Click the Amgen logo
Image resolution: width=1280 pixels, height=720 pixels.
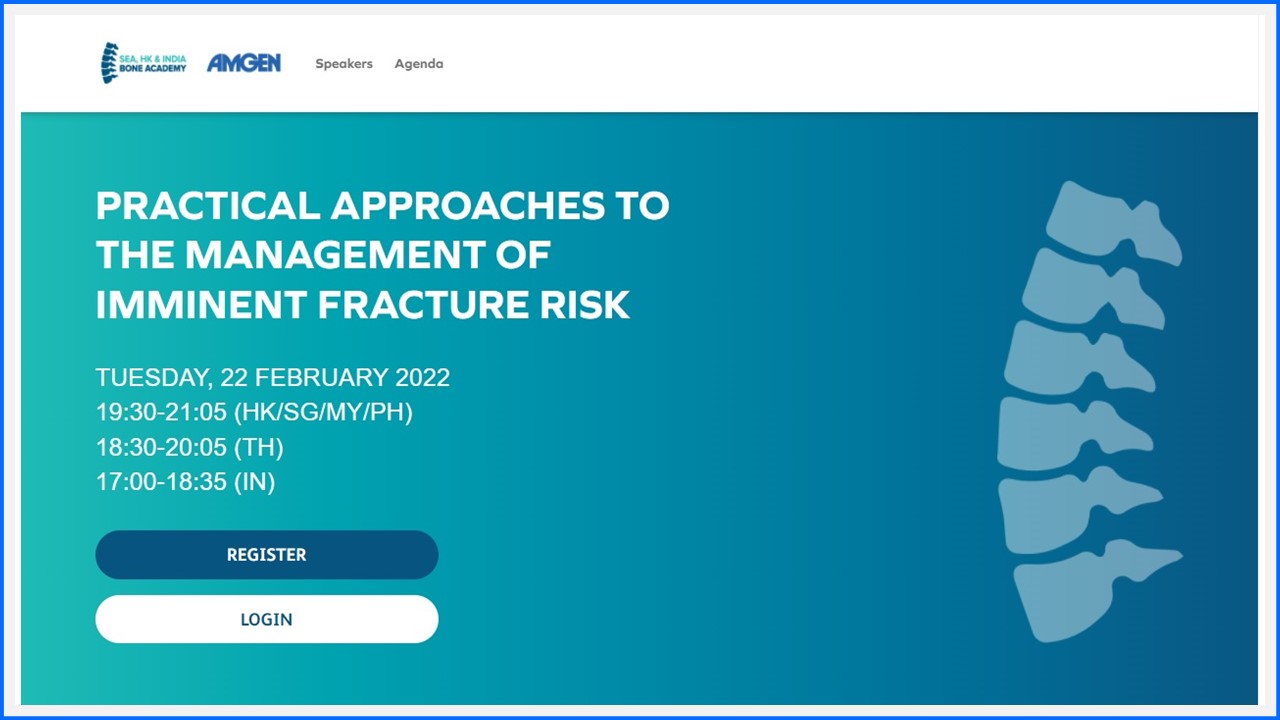pyautogui.click(x=244, y=63)
